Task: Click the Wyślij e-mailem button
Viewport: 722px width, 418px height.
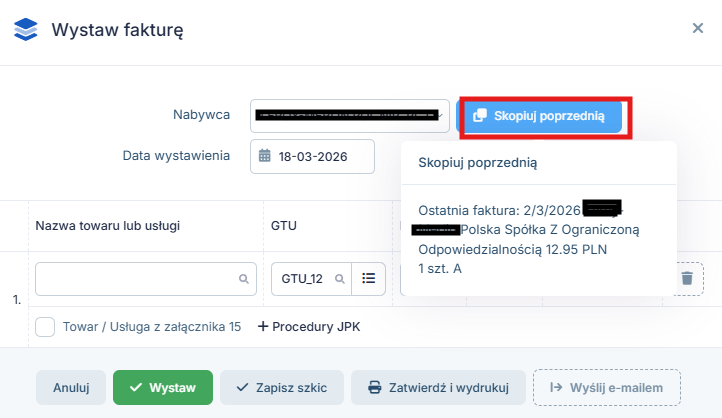Action: point(607,387)
